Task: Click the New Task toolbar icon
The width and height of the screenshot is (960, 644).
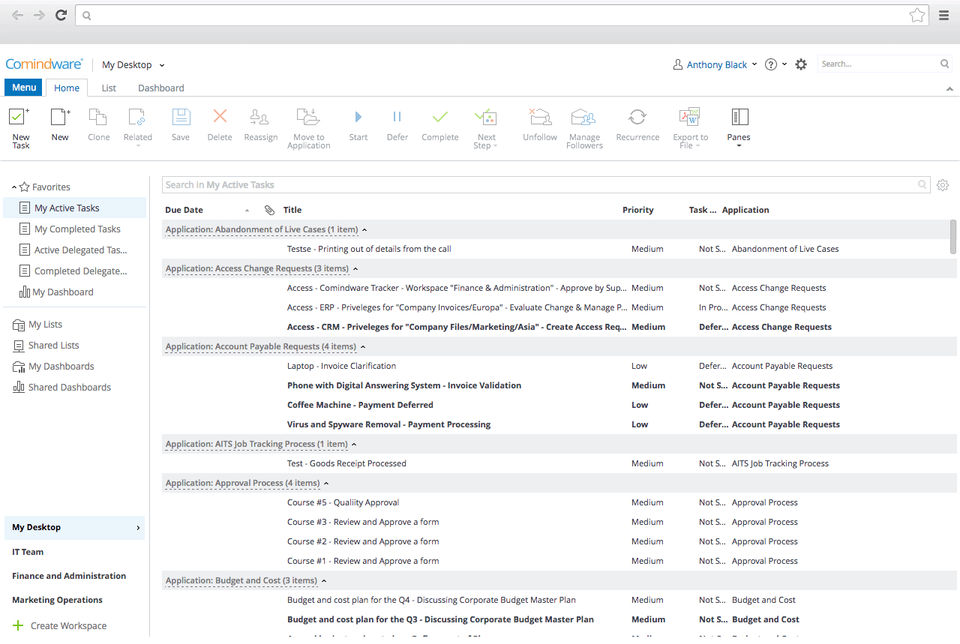Action: coord(20,118)
